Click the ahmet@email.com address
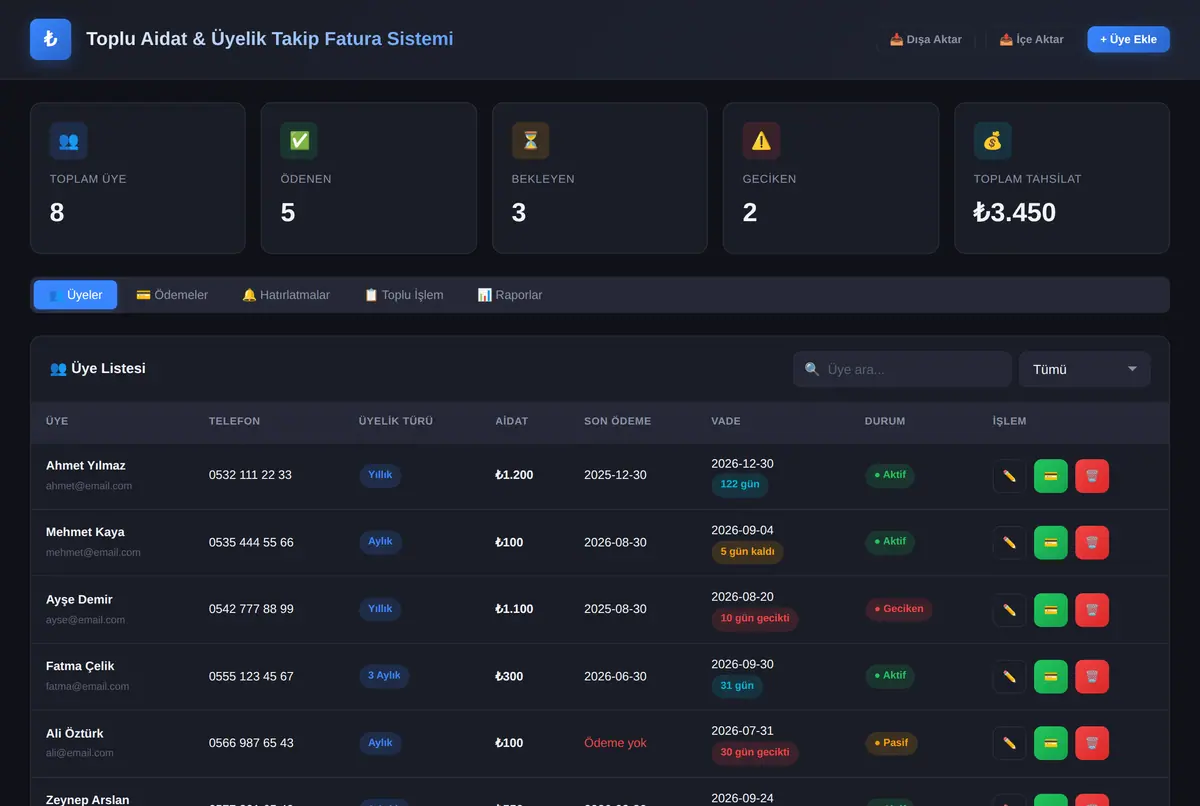The height and width of the screenshot is (806, 1200). [89, 486]
